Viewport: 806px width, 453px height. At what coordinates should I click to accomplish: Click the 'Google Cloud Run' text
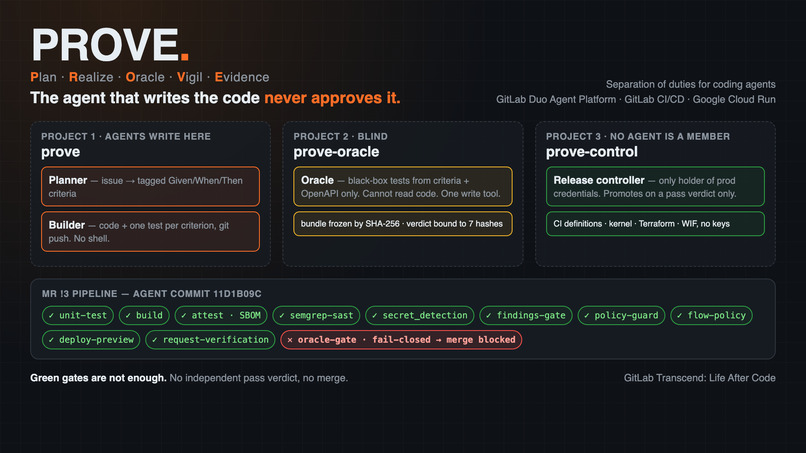[x=734, y=99]
